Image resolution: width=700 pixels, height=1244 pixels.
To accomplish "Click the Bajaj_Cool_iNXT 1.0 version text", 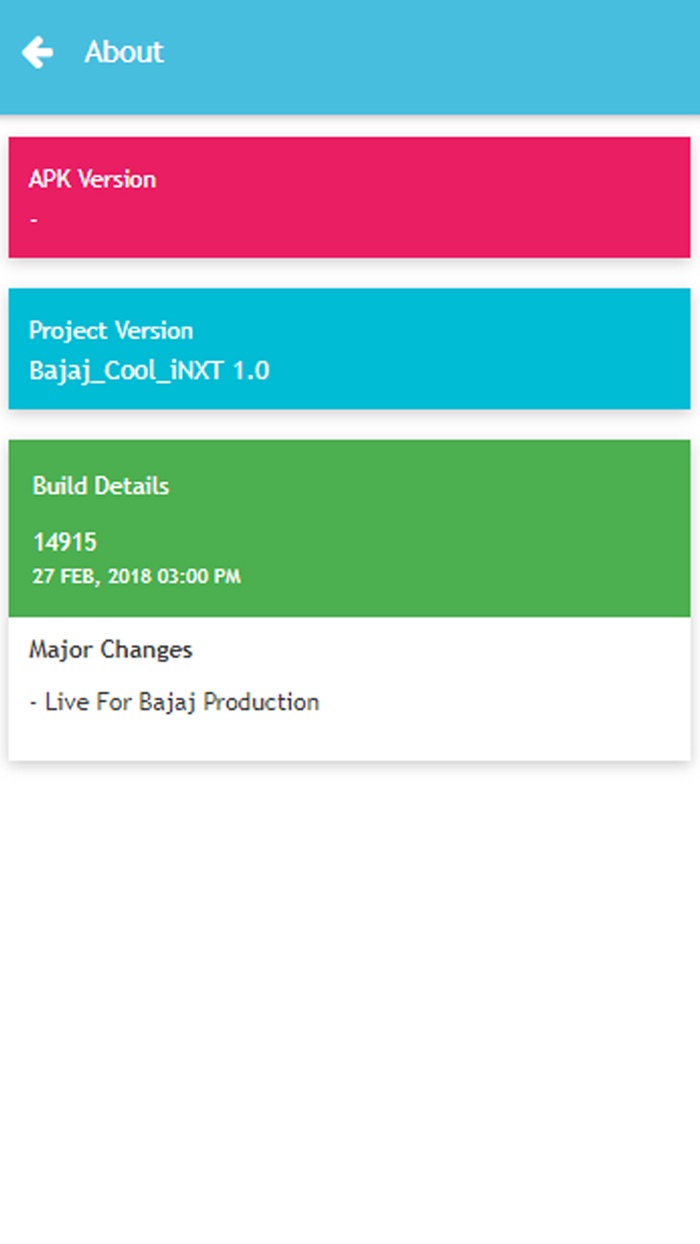I will (148, 370).
